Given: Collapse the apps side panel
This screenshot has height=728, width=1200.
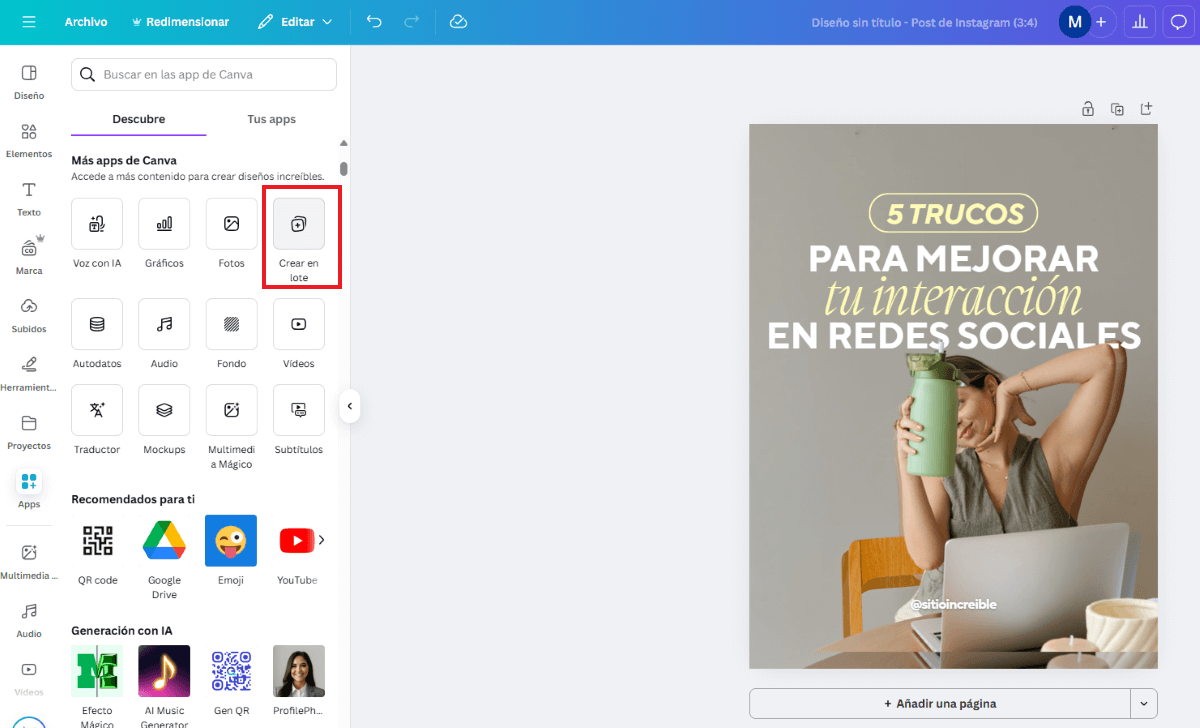Looking at the screenshot, I should 350,406.
